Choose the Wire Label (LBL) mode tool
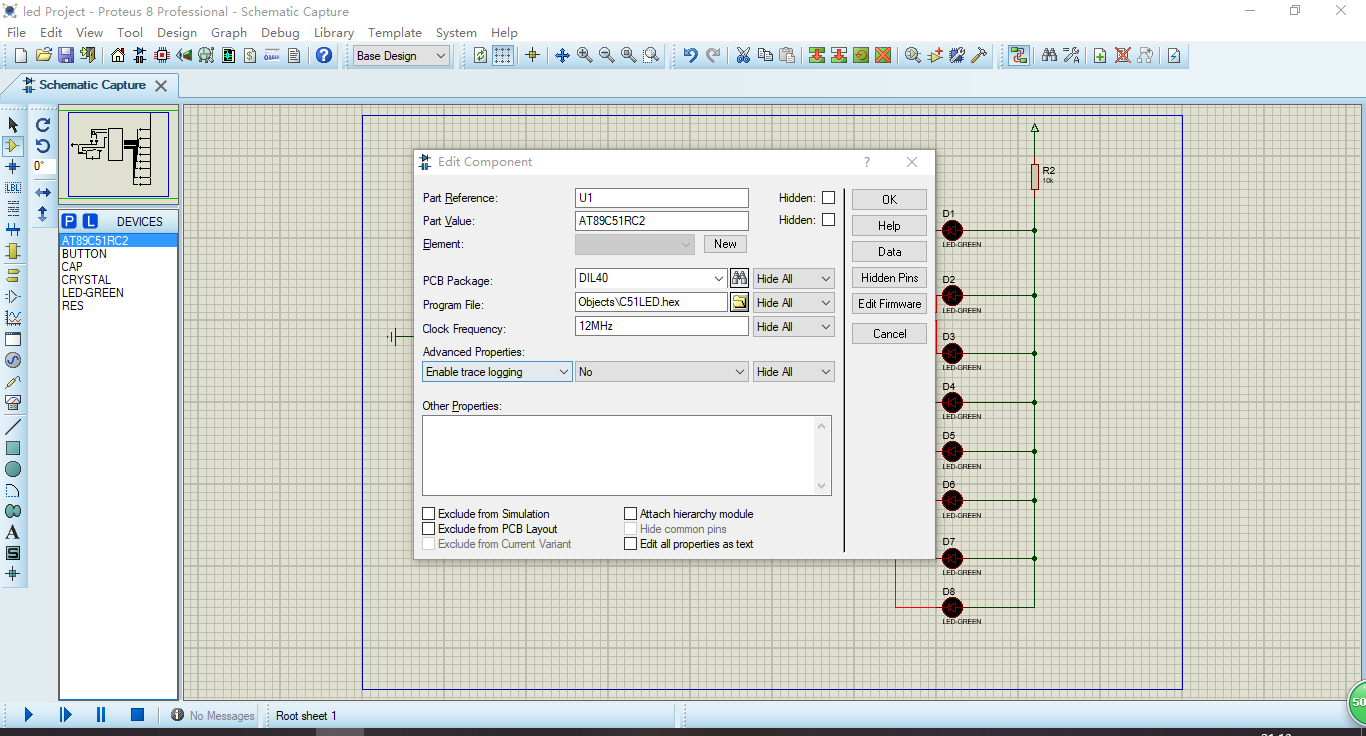This screenshot has width=1366, height=736. tap(13, 188)
